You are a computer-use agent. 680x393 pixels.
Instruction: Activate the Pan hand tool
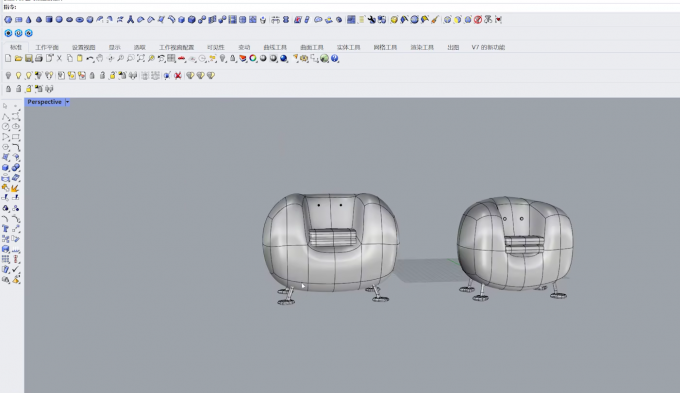(x=100, y=58)
